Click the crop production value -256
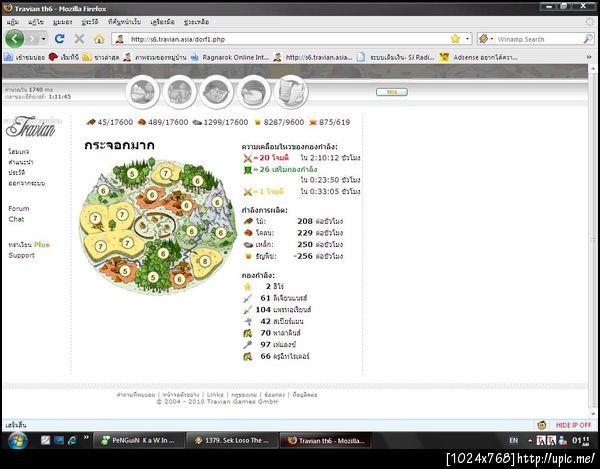 [x=303, y=256]
